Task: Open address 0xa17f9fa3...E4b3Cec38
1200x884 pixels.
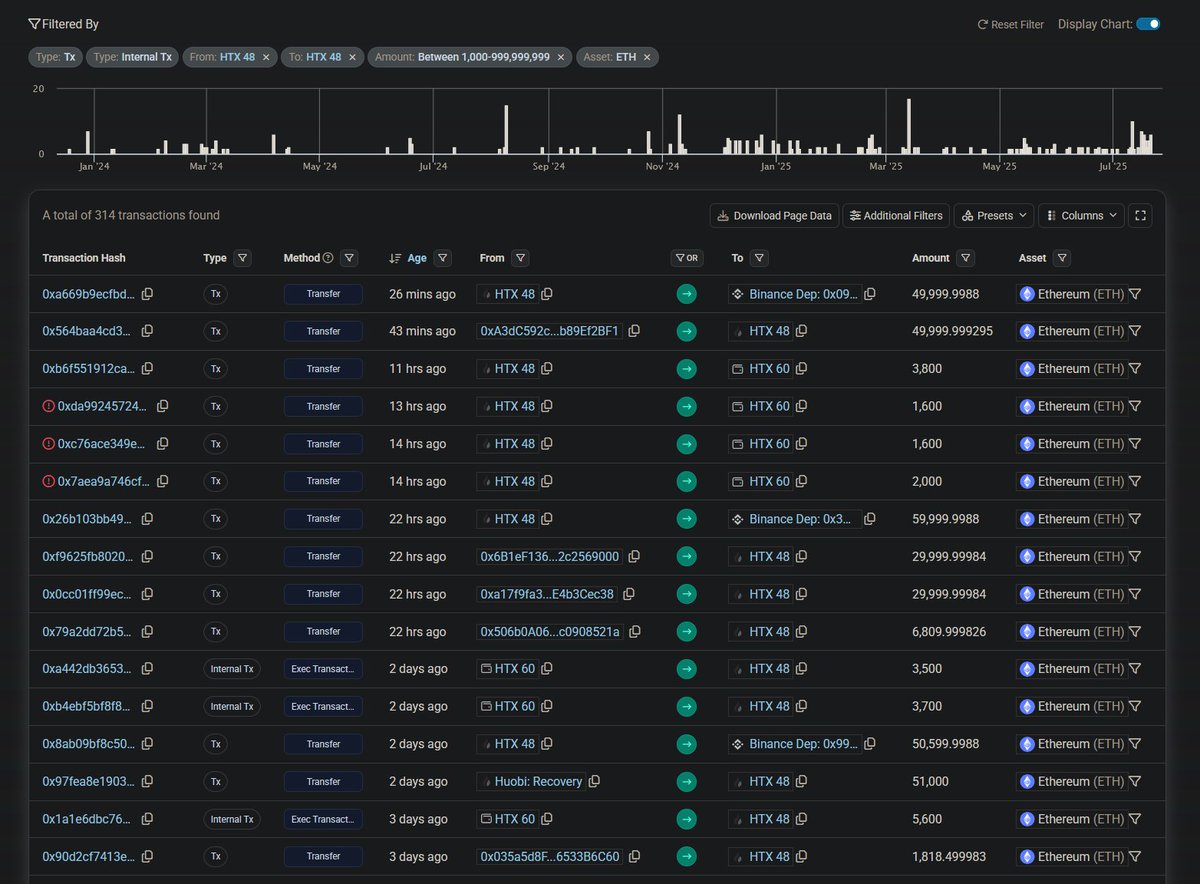Action: pyautogui.click(x=547, y=594)
